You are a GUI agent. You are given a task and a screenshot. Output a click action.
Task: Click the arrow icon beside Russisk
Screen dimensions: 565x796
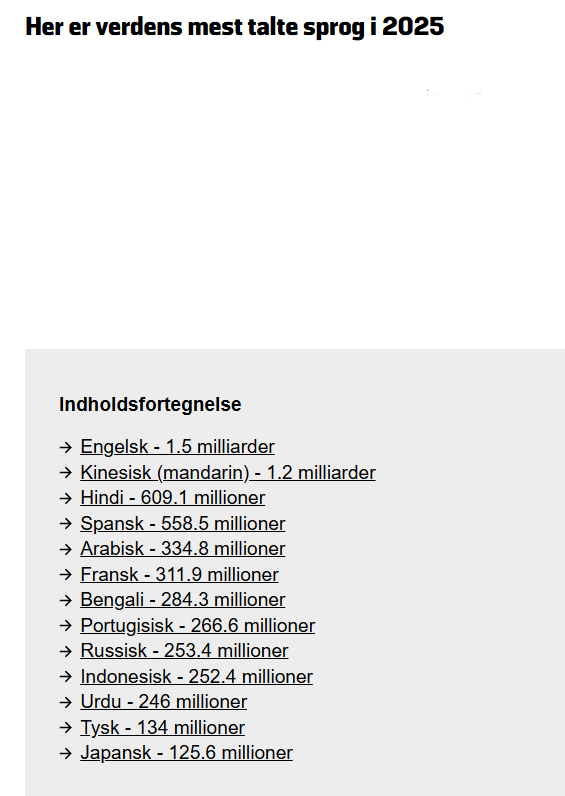66,651
